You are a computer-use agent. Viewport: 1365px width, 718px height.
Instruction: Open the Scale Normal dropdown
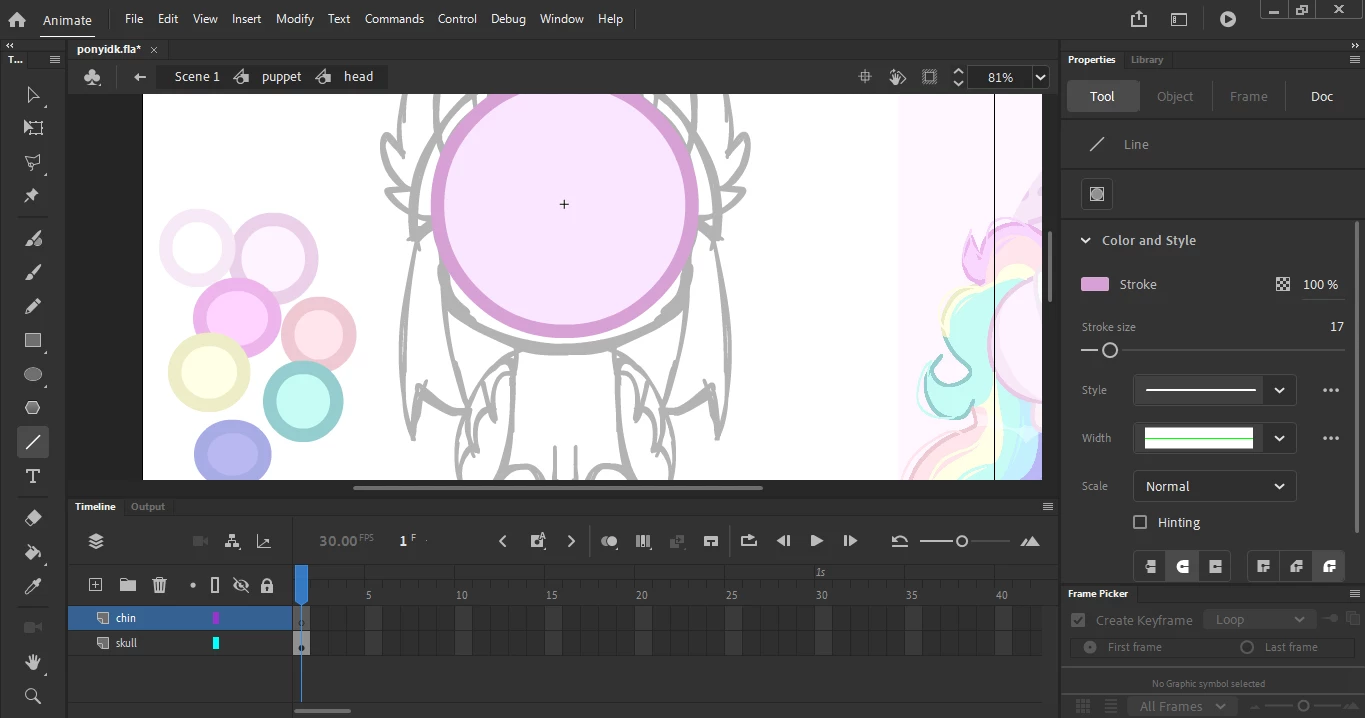[1215, 486]
